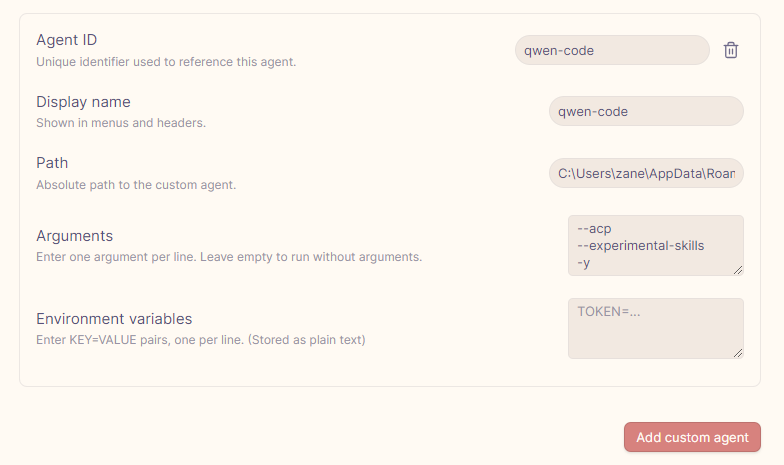Focus the Environment variables TOKEN=... box
This screenshot has height=465, width=784.
coord(655,328)
